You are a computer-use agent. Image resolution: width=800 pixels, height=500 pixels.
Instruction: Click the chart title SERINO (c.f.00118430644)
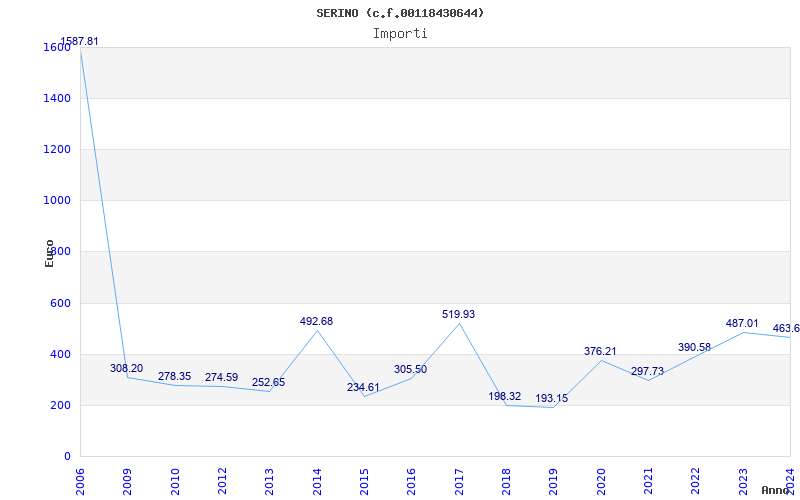tap(400, 13)
